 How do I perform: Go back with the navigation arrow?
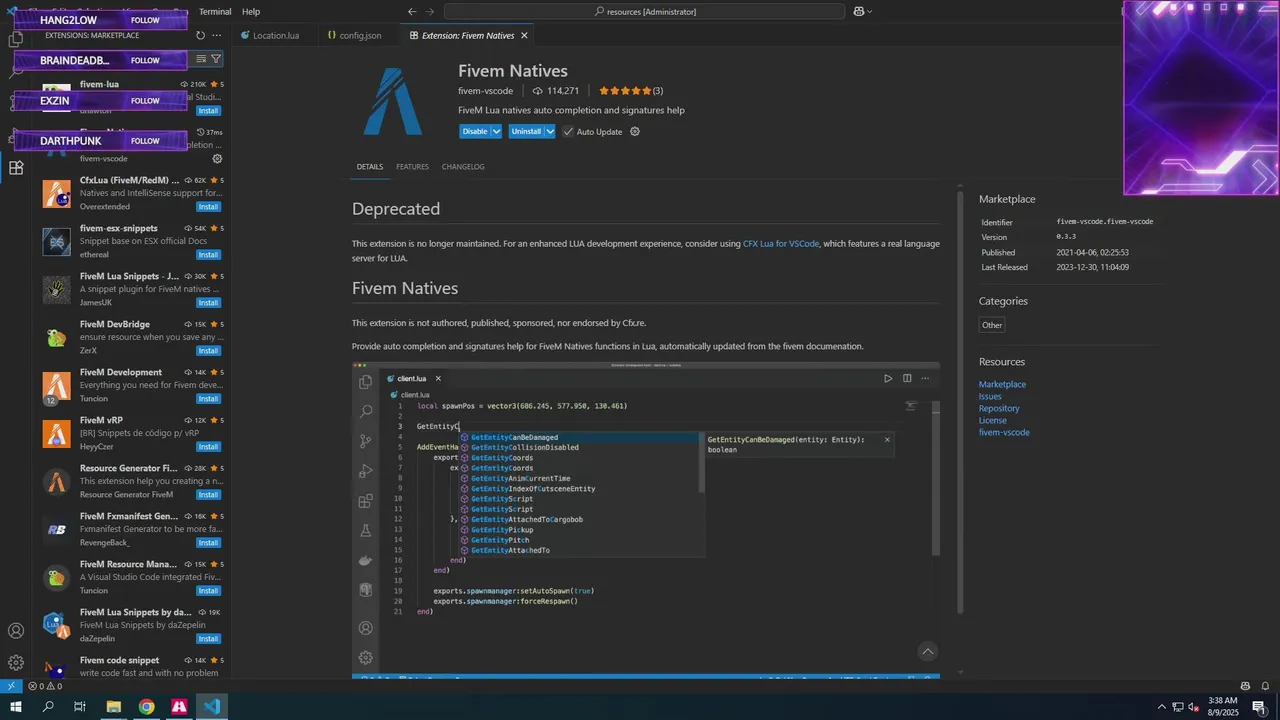coord(412,11)
